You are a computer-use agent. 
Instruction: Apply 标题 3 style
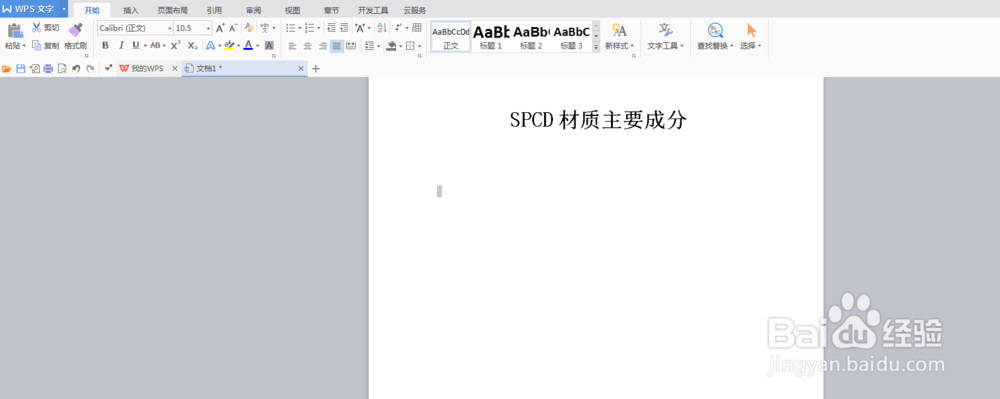coord(571,36)
